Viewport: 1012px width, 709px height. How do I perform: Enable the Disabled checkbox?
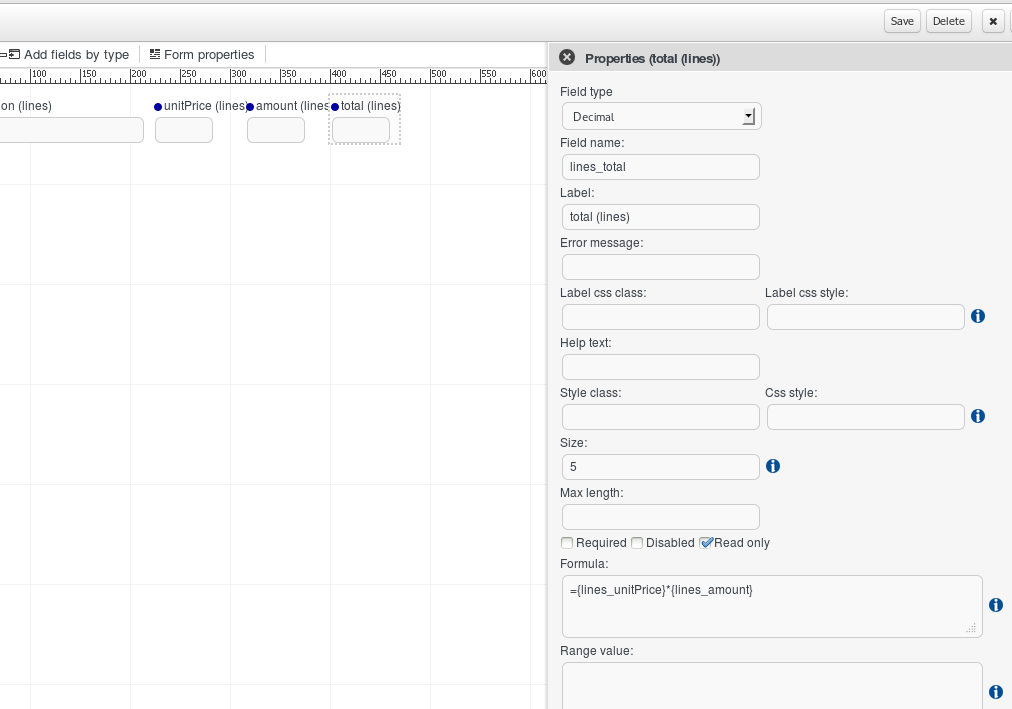(637, 542)
